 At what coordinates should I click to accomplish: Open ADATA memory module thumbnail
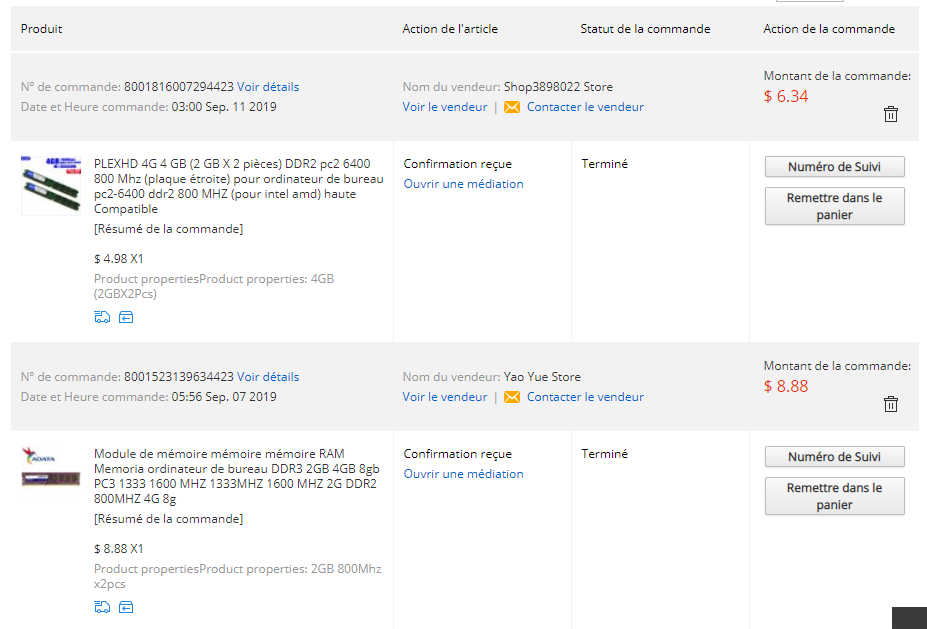click(x=51, y=468)
